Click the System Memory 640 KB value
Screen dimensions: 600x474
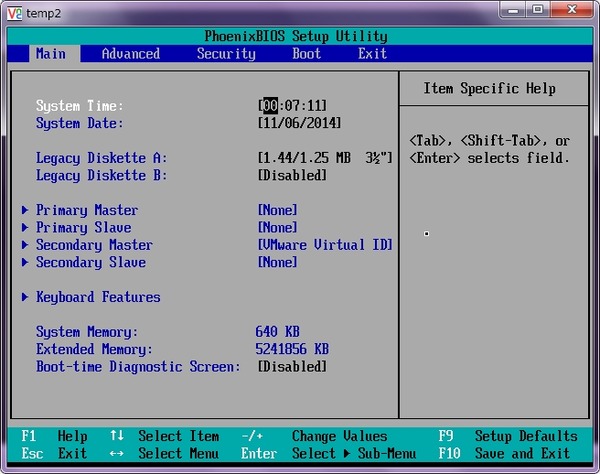click(x=277, y=332)
